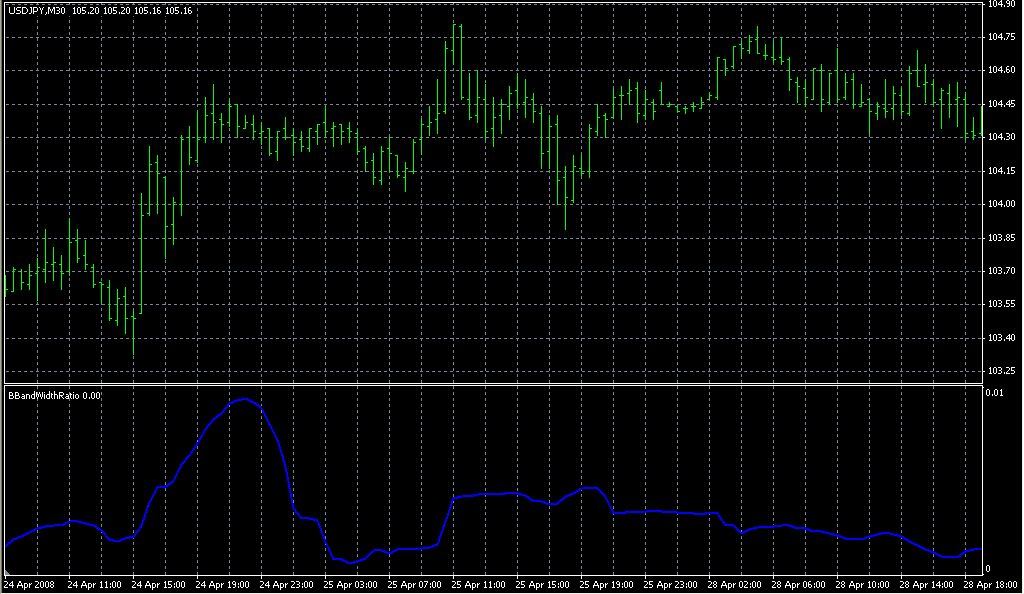The height and width of the screenshot is (594, 1024).
Task: Click the BBandWidthRatio 0.00 indicator label
Action: [x=54, y=396]
